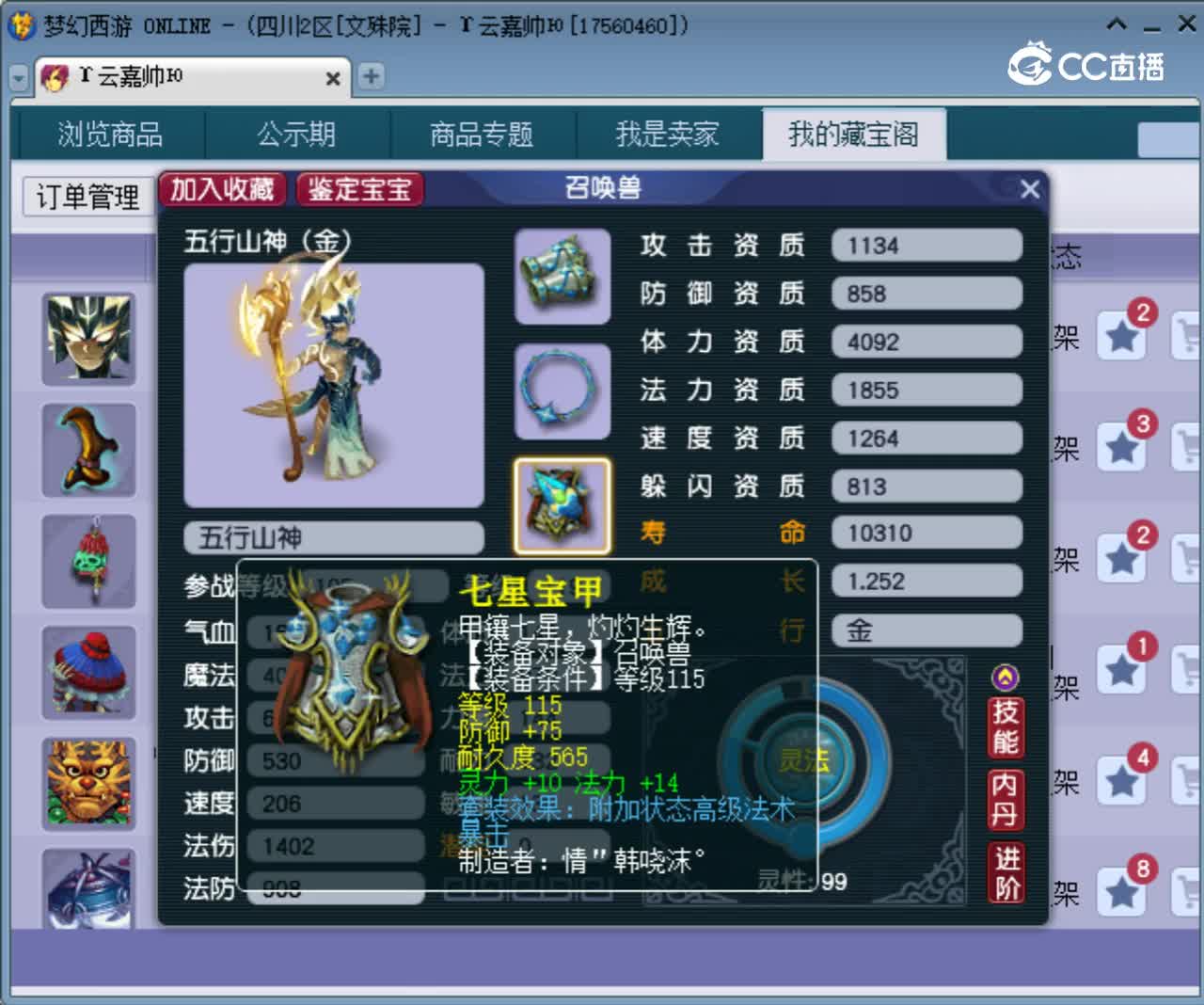The image size is (1204, 1005).
Task: Click the favorite star with badge 4
Action: pyautogui.click(x=1123, y=780)
